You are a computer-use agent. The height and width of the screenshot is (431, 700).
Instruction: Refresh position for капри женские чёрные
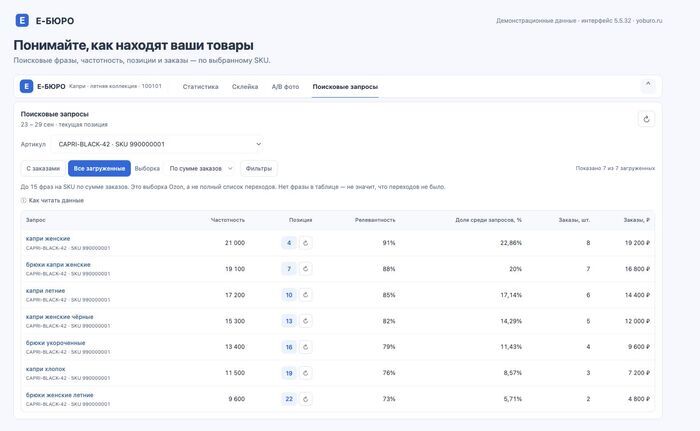305,321
